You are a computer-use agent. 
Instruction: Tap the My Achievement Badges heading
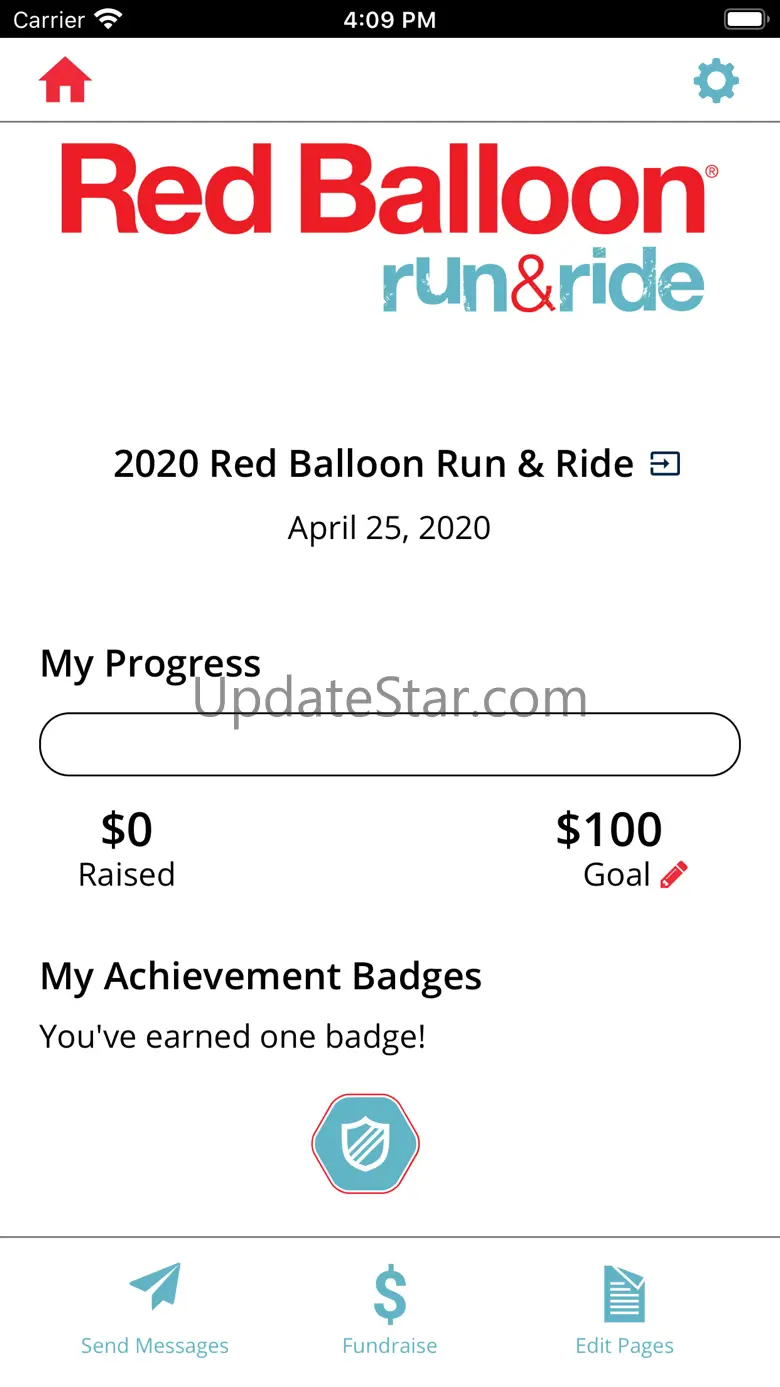(261, 976)
